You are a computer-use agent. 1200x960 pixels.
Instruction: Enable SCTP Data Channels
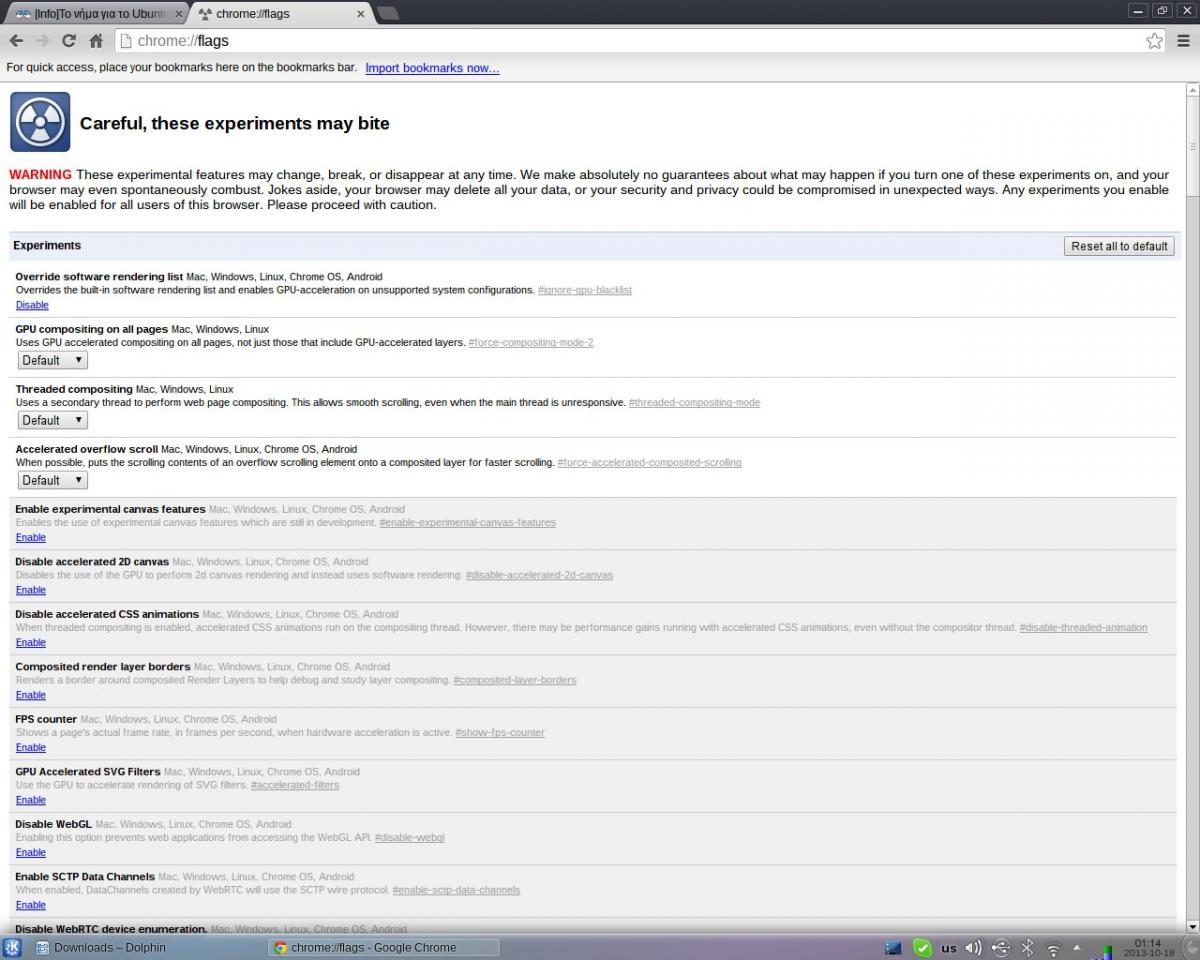[31, 905]
